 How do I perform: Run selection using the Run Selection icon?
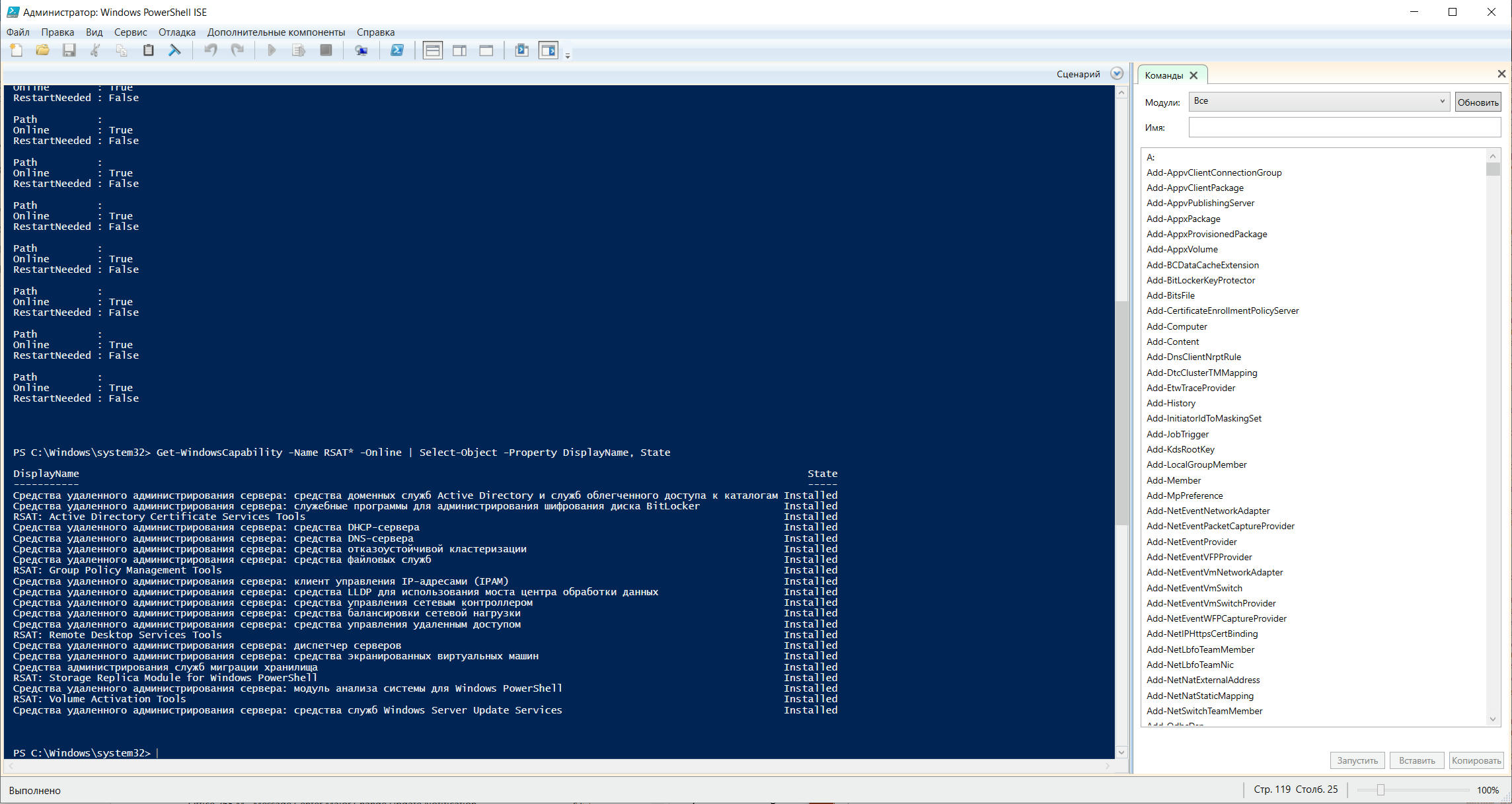299,50
